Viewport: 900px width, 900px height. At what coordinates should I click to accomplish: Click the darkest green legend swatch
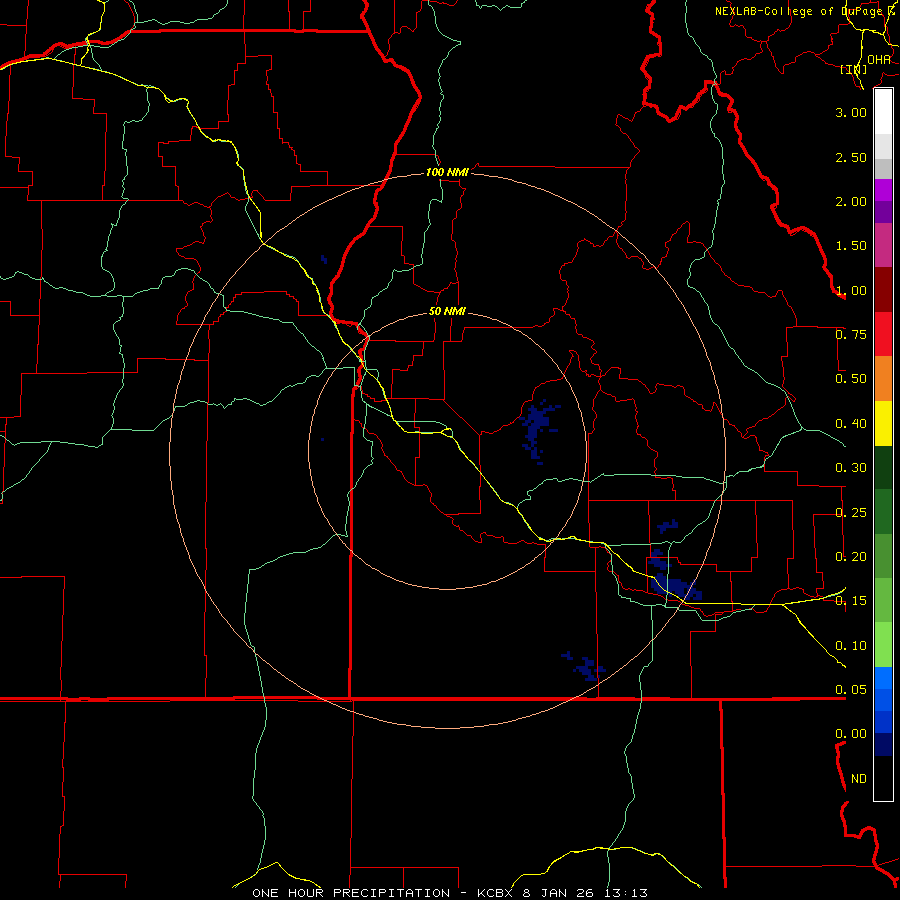(x=883, y=467)
